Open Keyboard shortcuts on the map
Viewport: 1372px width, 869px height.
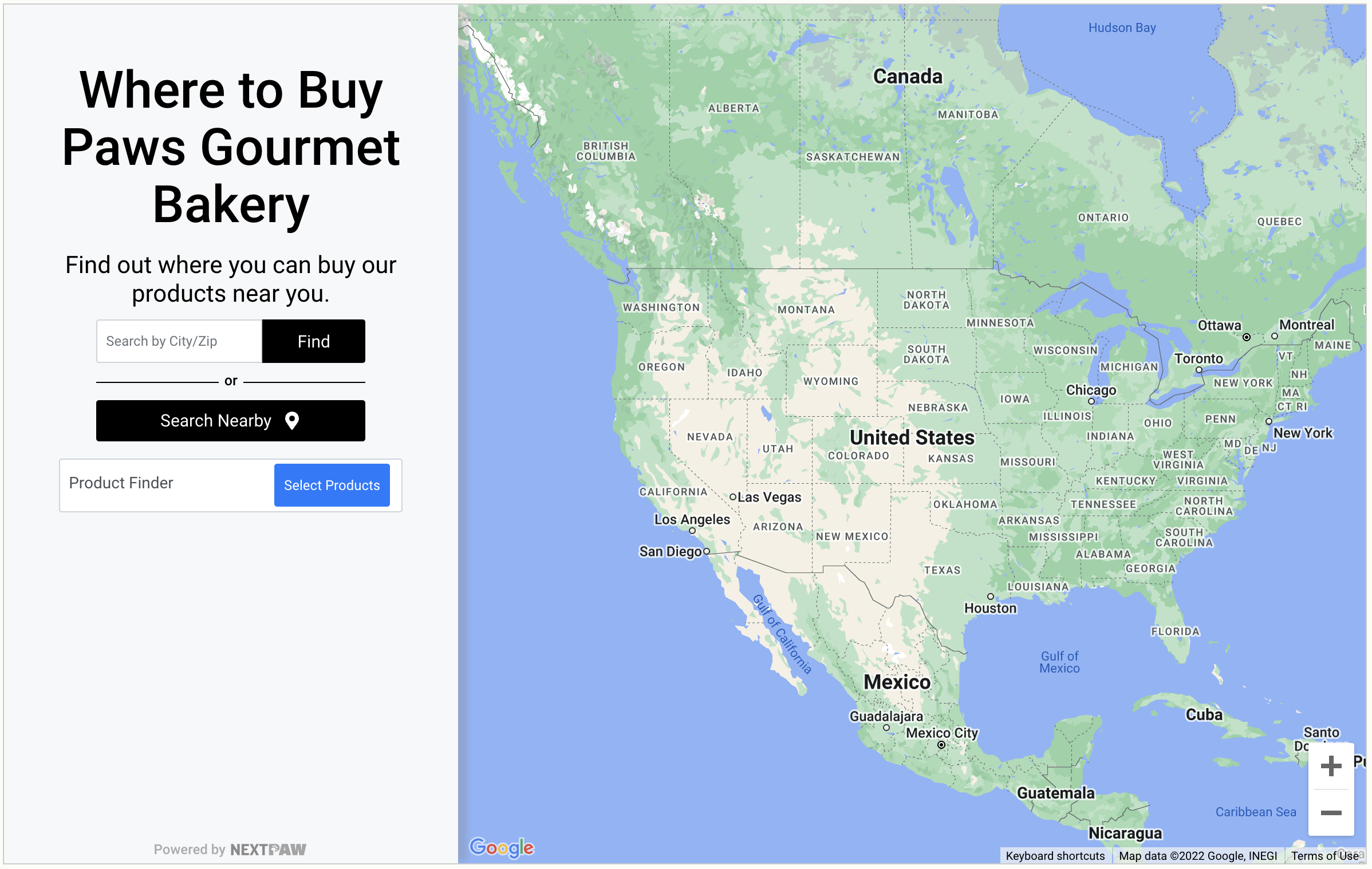click(1055, 856)
